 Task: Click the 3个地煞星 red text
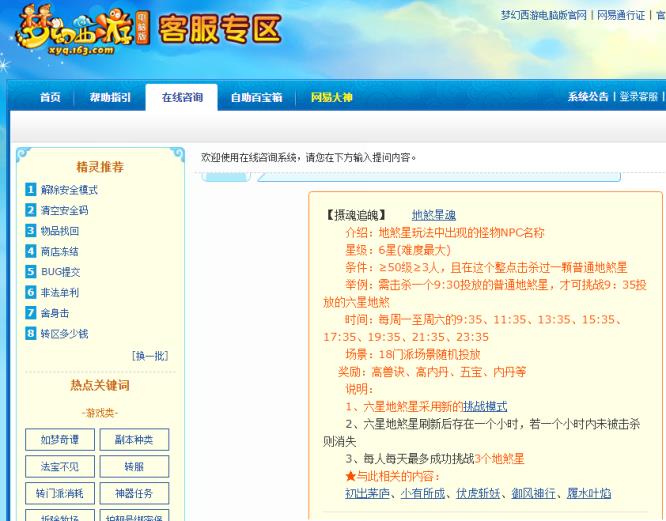(x=500, y=459)
